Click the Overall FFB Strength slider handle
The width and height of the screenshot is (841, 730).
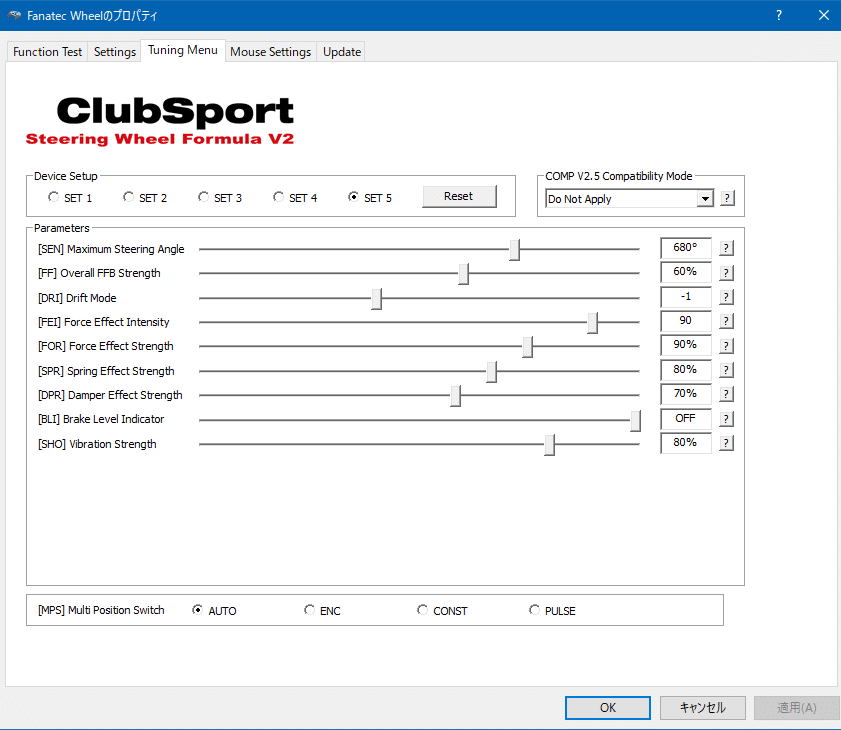(463, 274)
